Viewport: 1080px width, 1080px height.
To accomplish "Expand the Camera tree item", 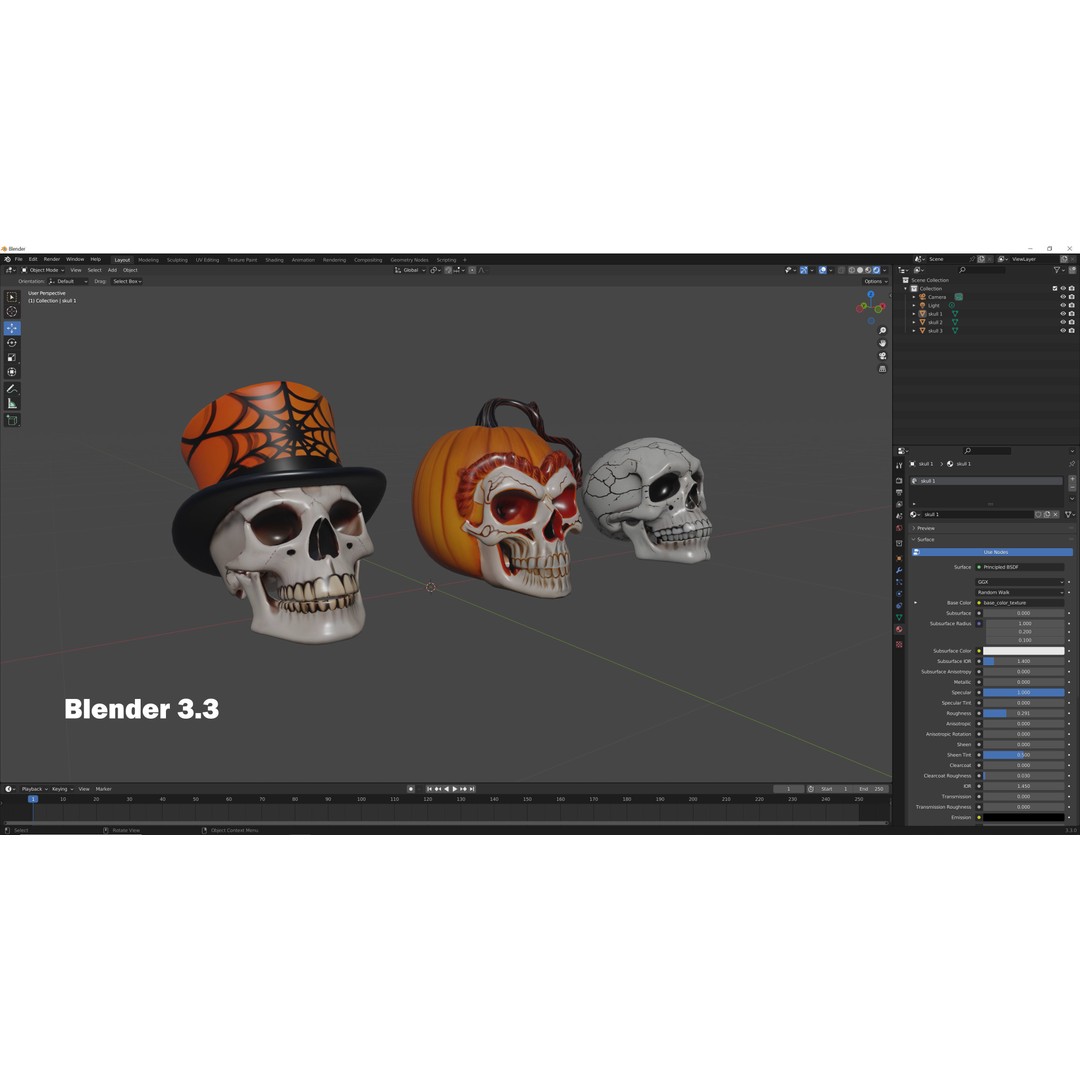I will pos(913,297).
